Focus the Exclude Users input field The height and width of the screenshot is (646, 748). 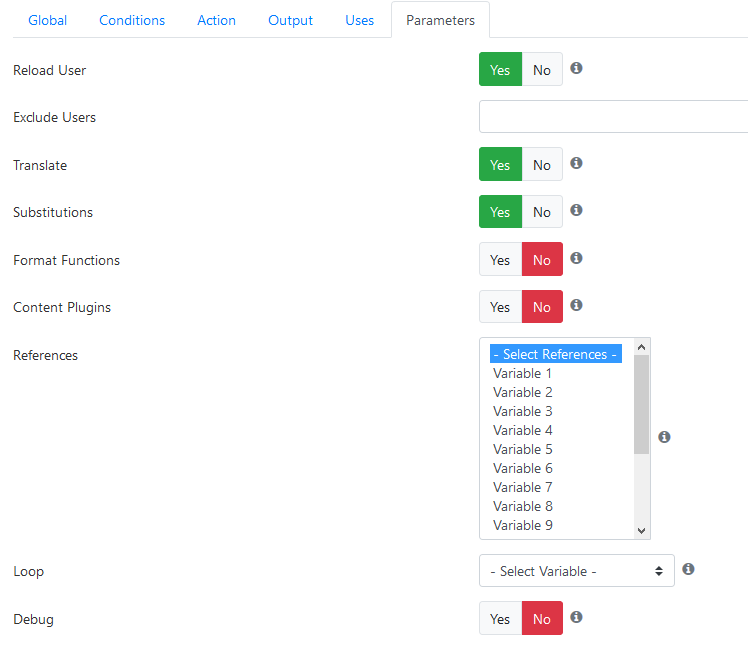click(x=613, y=116)
